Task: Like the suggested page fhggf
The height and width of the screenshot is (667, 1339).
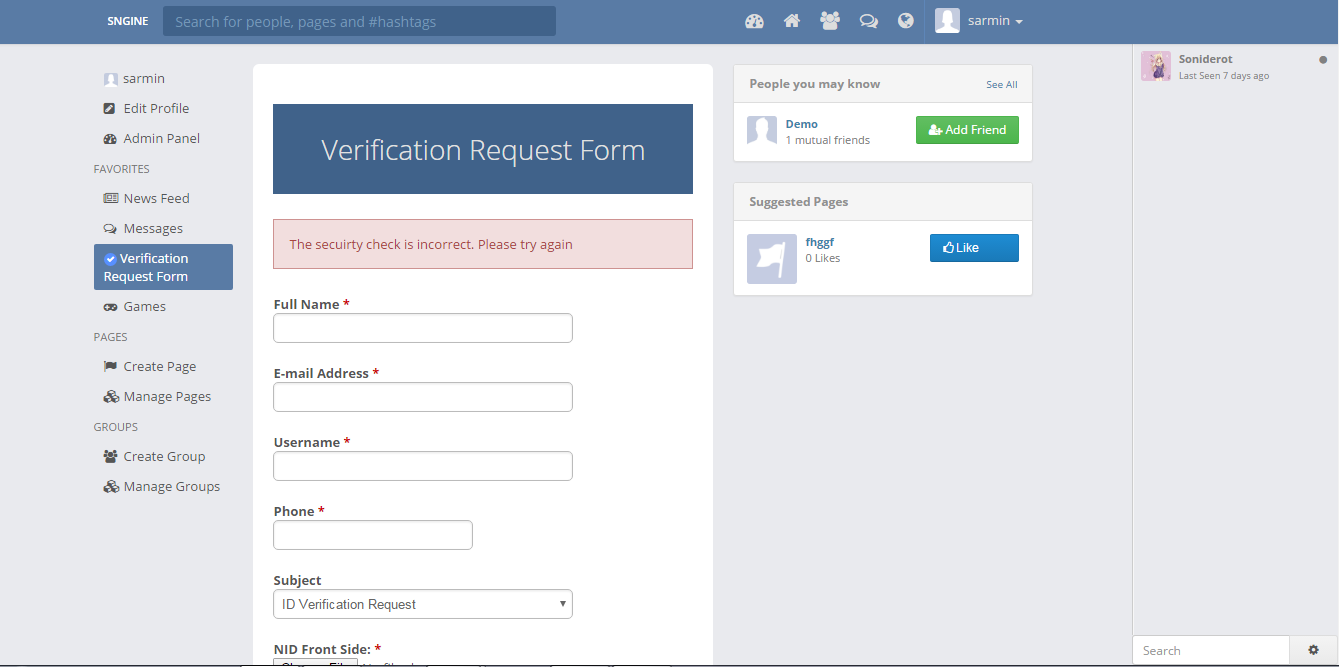Action: pos(974,248)
